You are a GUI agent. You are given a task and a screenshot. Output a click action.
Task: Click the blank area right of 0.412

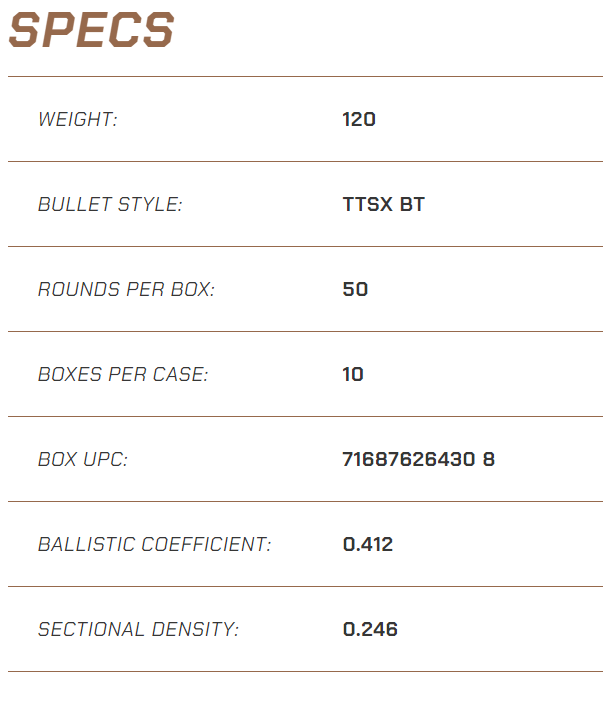498,544
